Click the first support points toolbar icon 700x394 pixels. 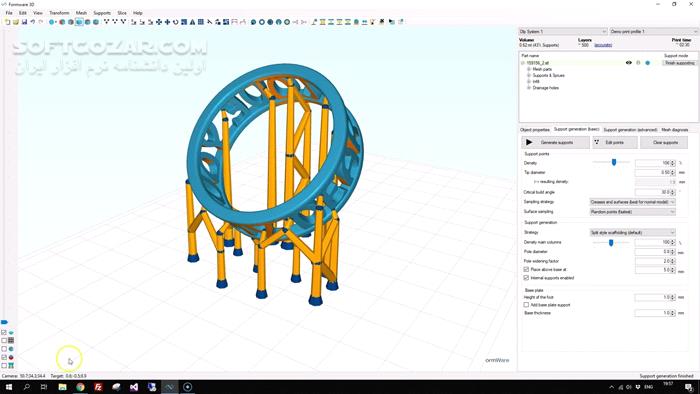[106, 21]
